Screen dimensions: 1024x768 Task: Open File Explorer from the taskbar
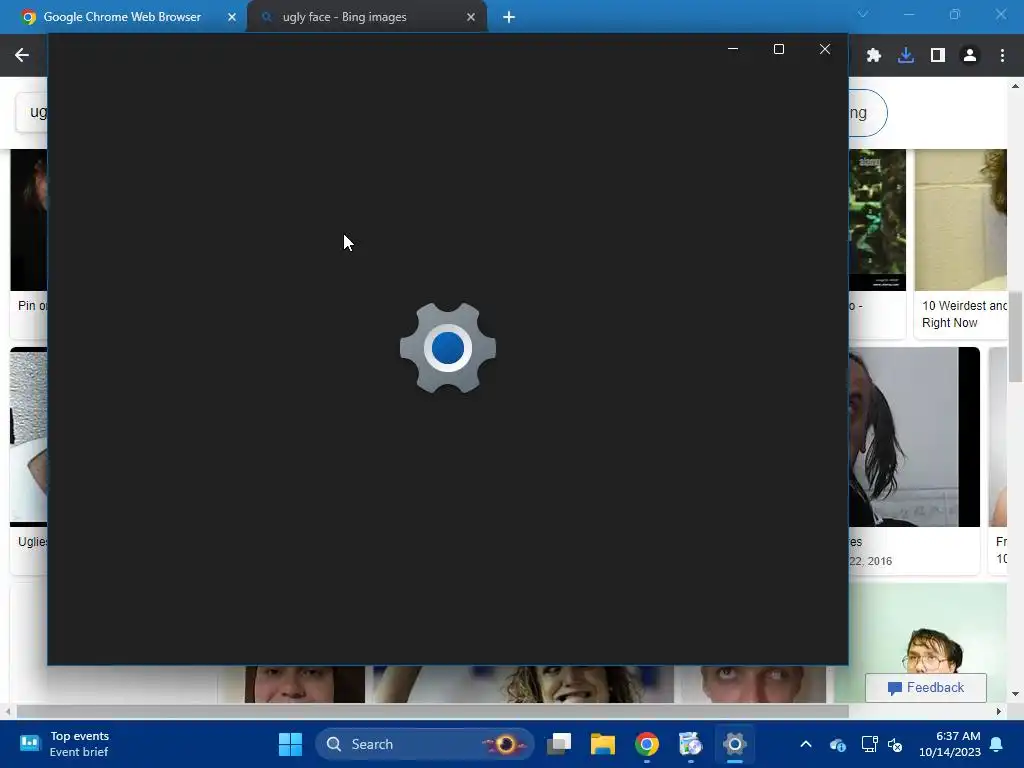[x=603, y=744]
